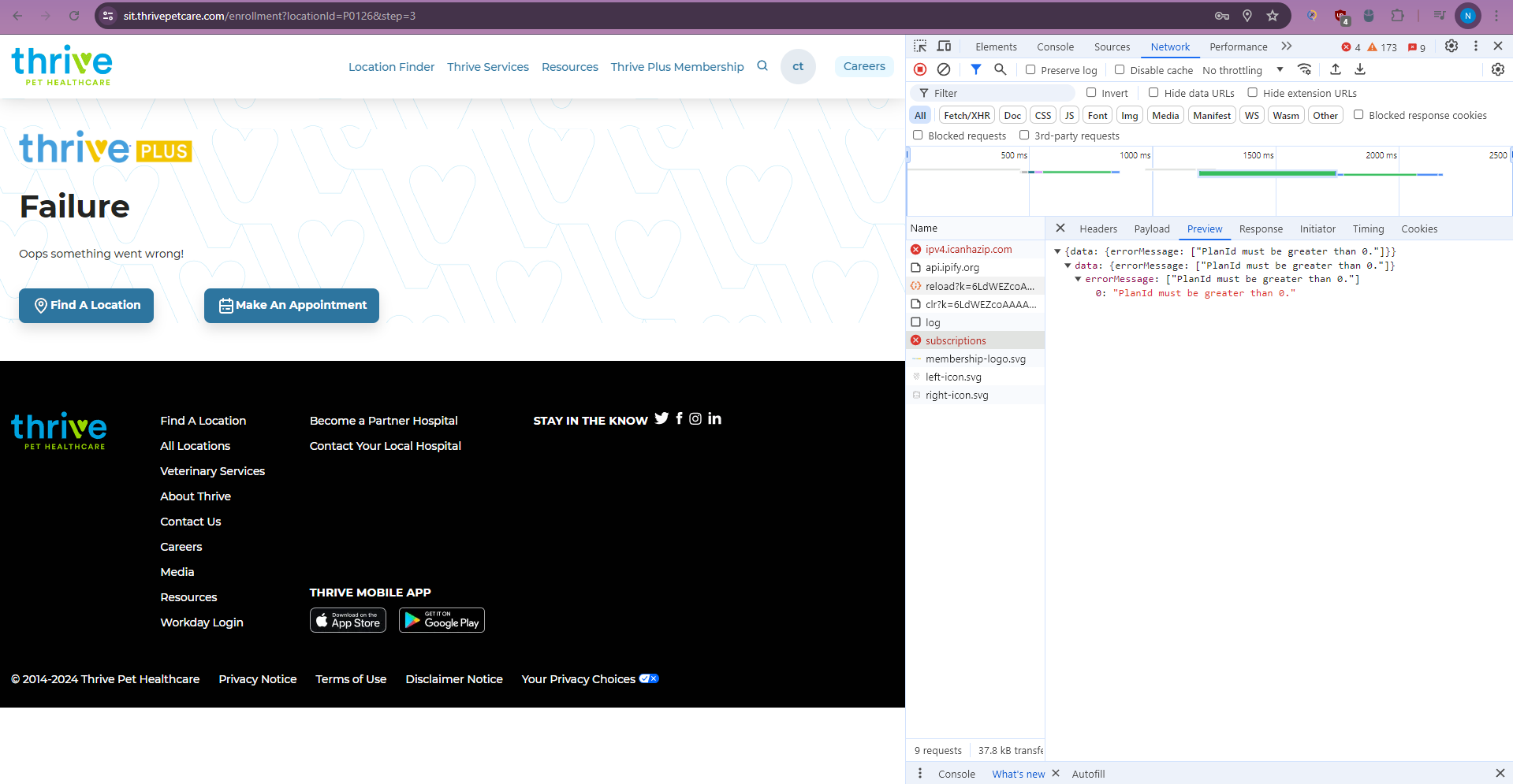Open Google Play store badge

click(x=442, y=620)
